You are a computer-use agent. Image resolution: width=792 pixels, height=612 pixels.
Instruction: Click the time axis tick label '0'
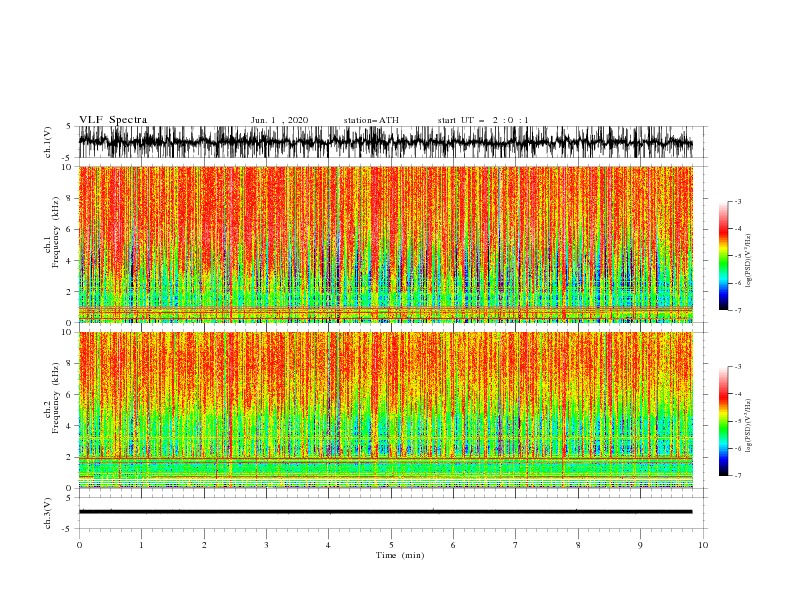(79, 545)
